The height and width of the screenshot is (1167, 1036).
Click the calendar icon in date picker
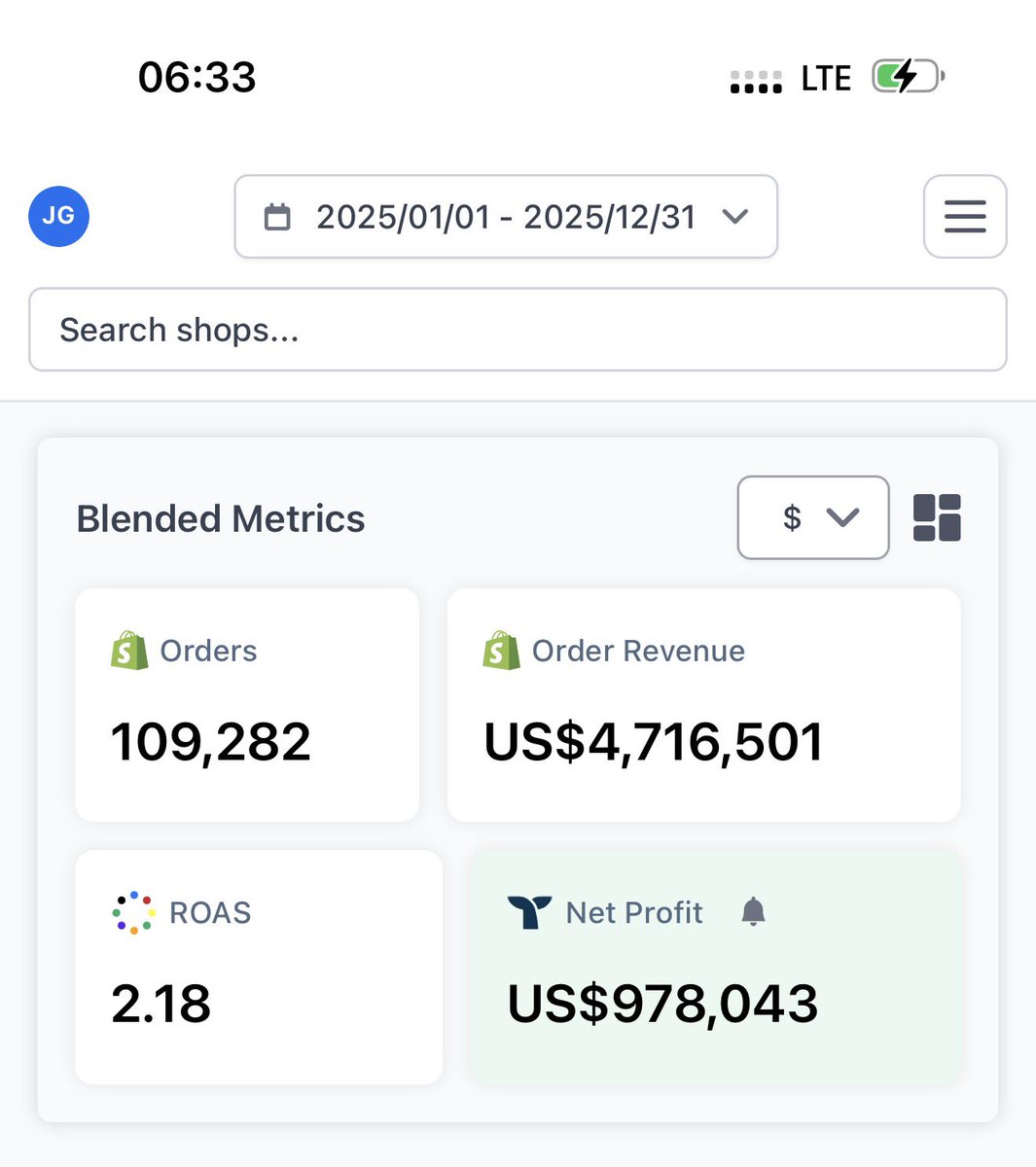click(277, 216)
